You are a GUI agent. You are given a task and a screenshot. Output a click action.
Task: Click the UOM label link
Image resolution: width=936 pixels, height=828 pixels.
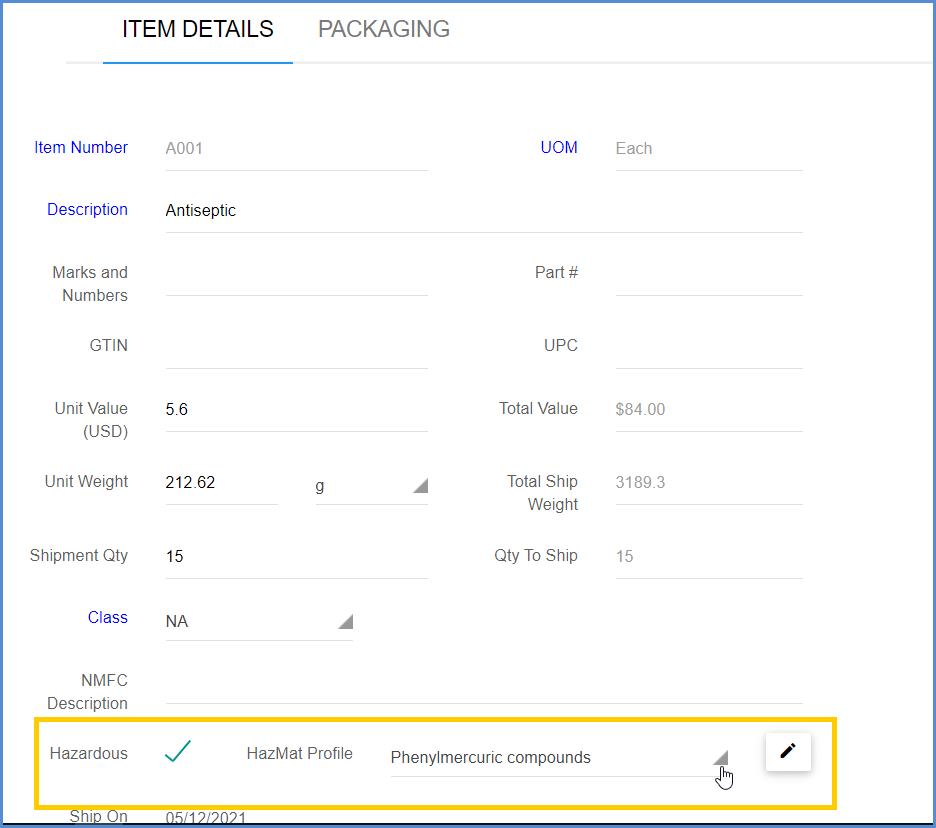click(x=559, y=147)
